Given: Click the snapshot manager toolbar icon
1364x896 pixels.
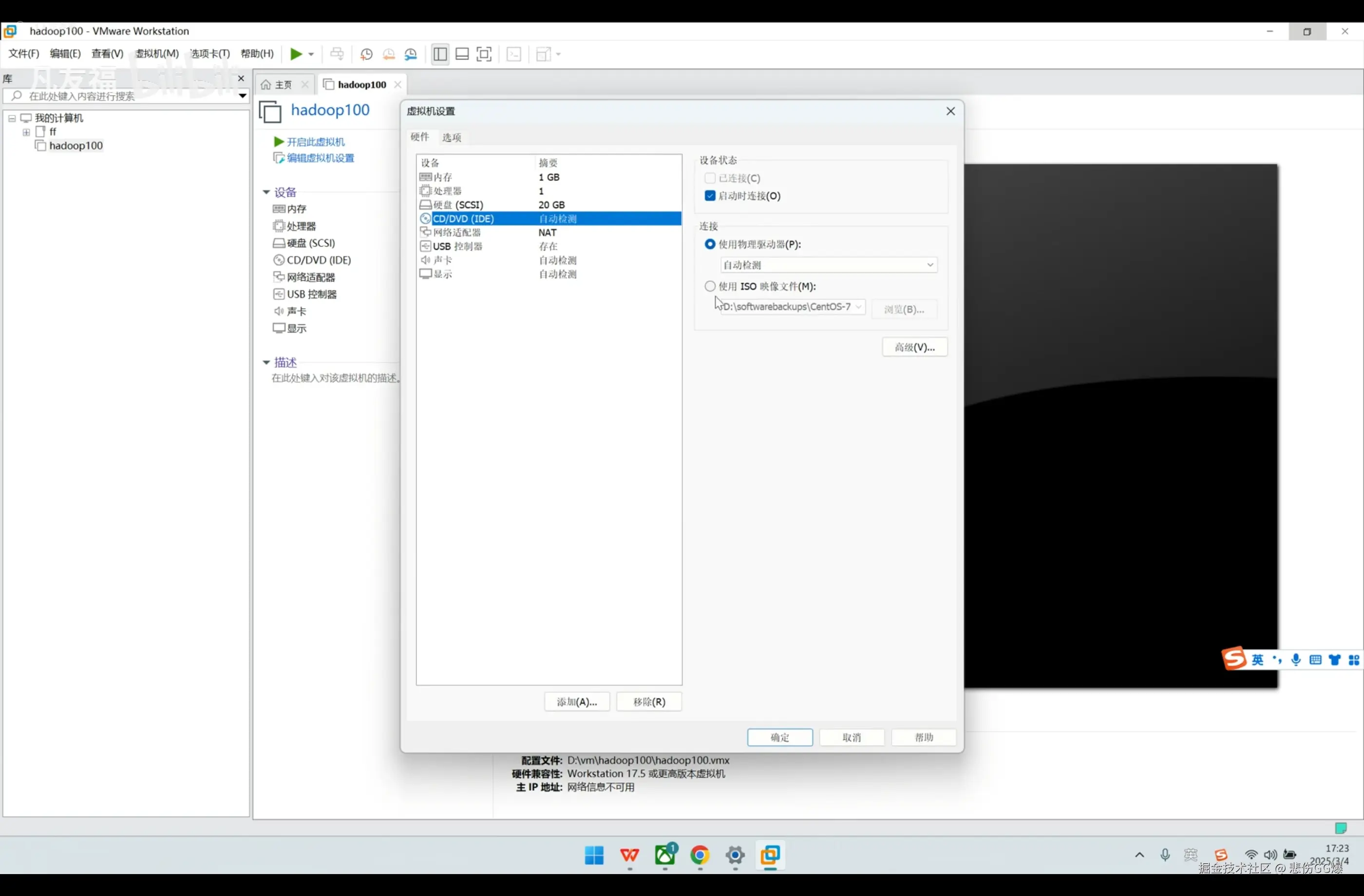Looking at the screenshot, I should tap(411, 54).
